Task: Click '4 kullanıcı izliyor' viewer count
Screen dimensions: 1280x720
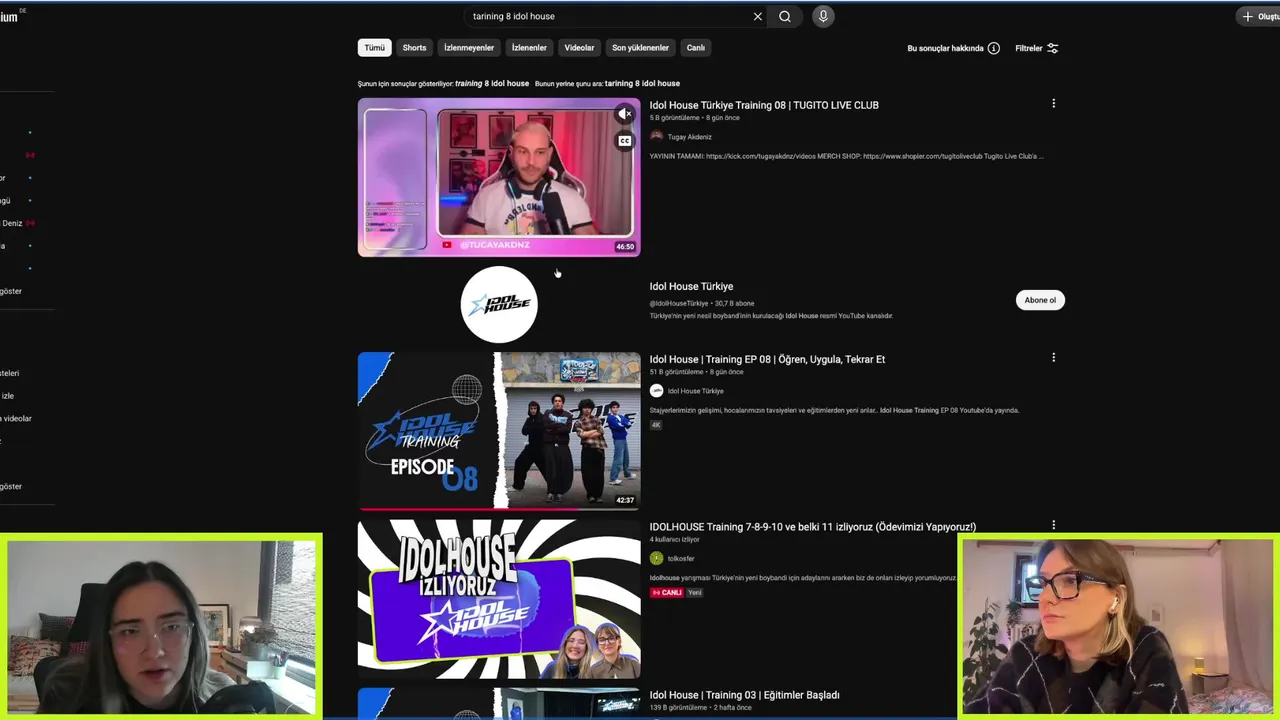Action: coord(674,540)
